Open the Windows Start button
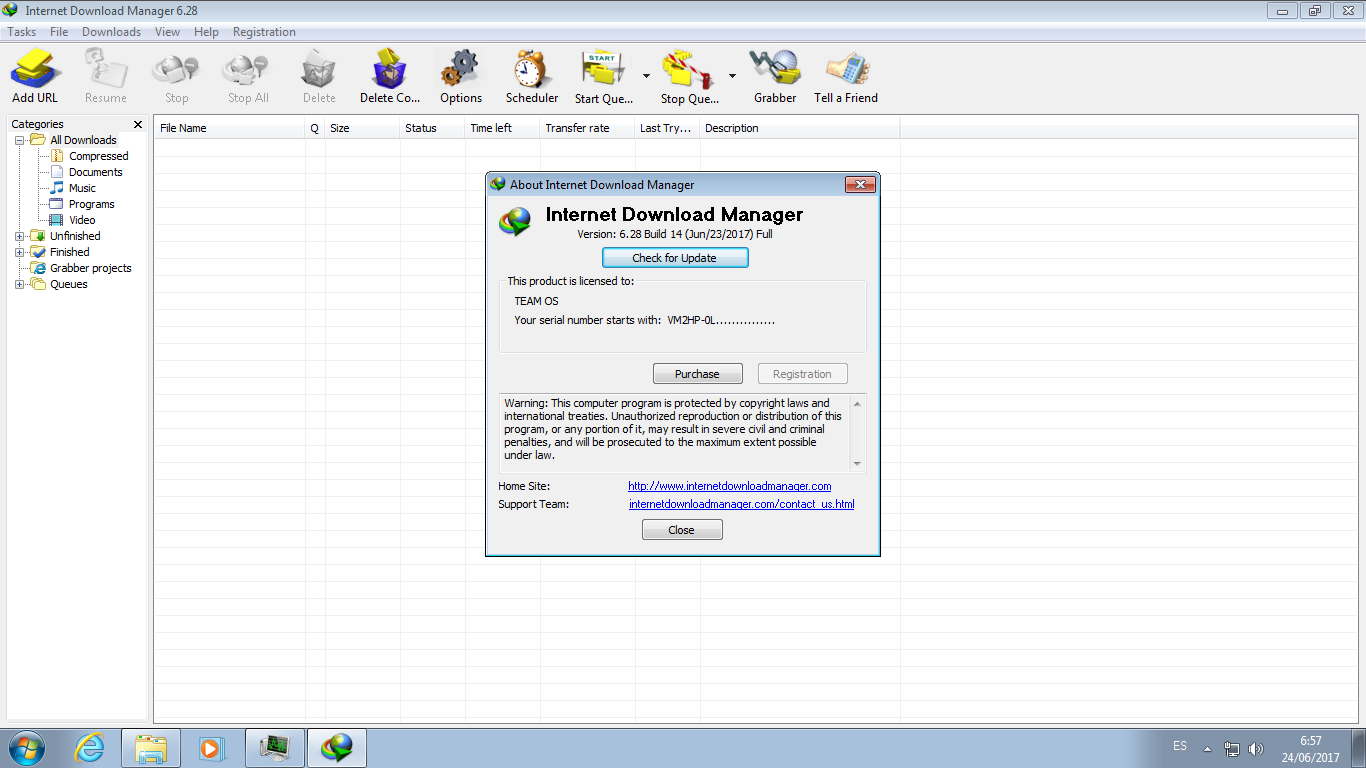1366x768 pixels. pos(26,747)
